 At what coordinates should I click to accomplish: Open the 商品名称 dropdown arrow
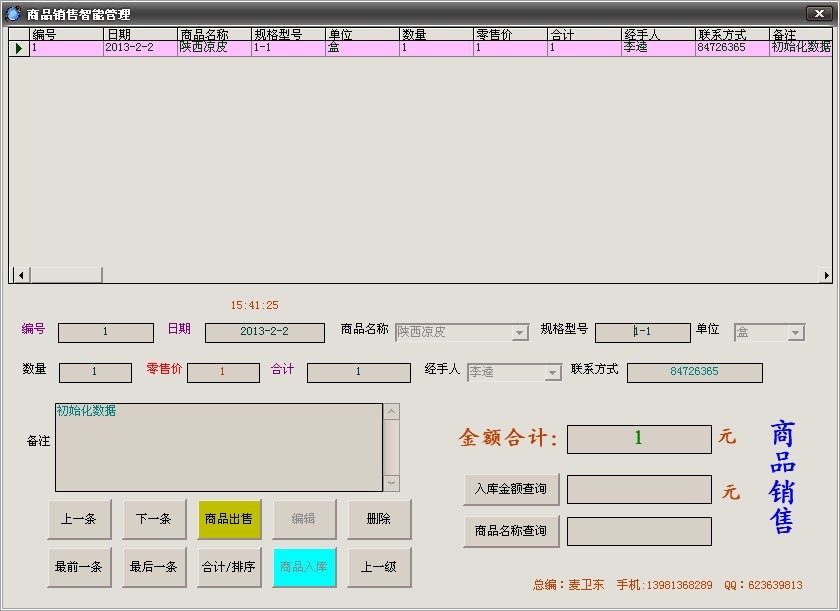[519, 333]
